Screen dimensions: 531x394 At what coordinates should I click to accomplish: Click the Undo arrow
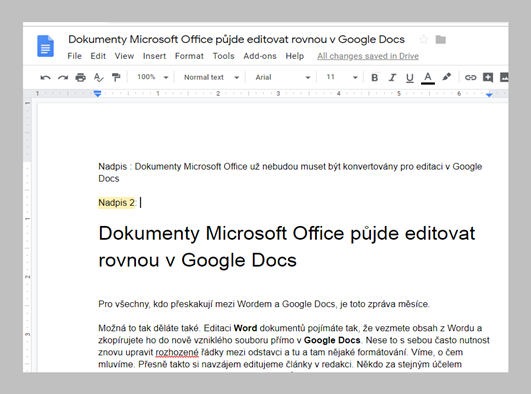pos(45,78)
